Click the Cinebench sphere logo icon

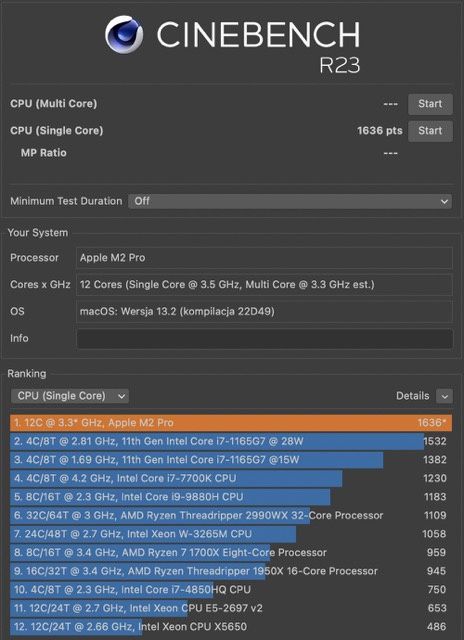click(124, 35)
